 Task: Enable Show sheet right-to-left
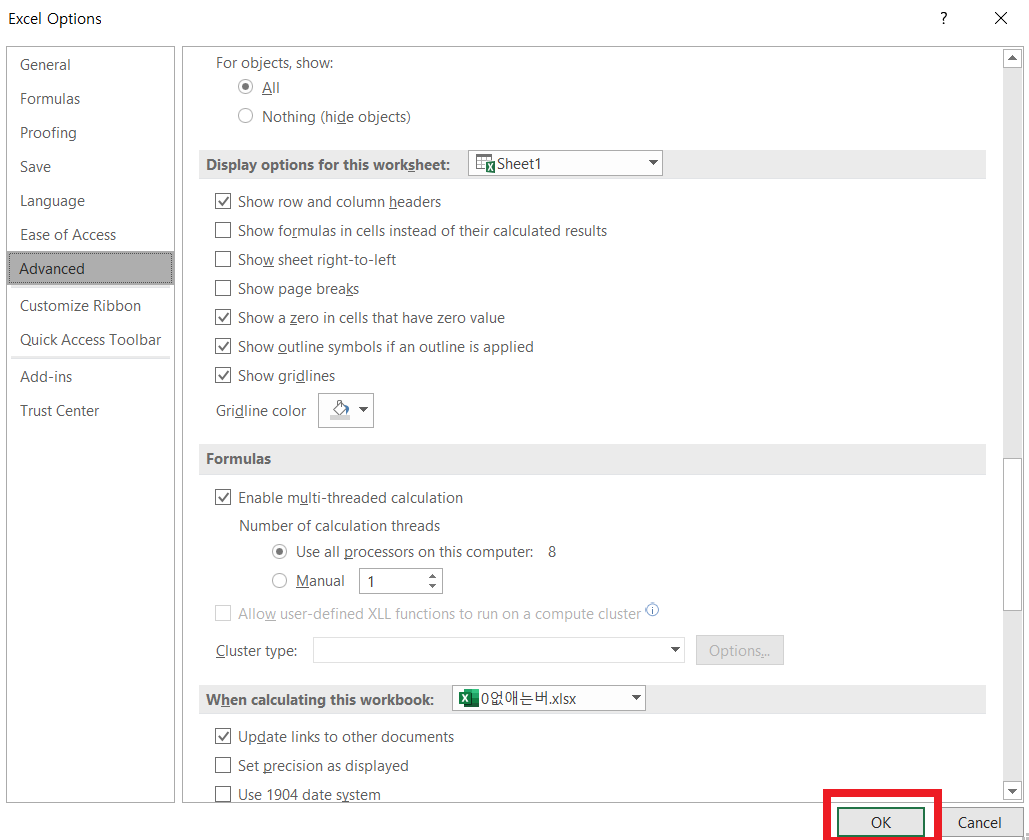pyautogui.click(x=223, y=259)
